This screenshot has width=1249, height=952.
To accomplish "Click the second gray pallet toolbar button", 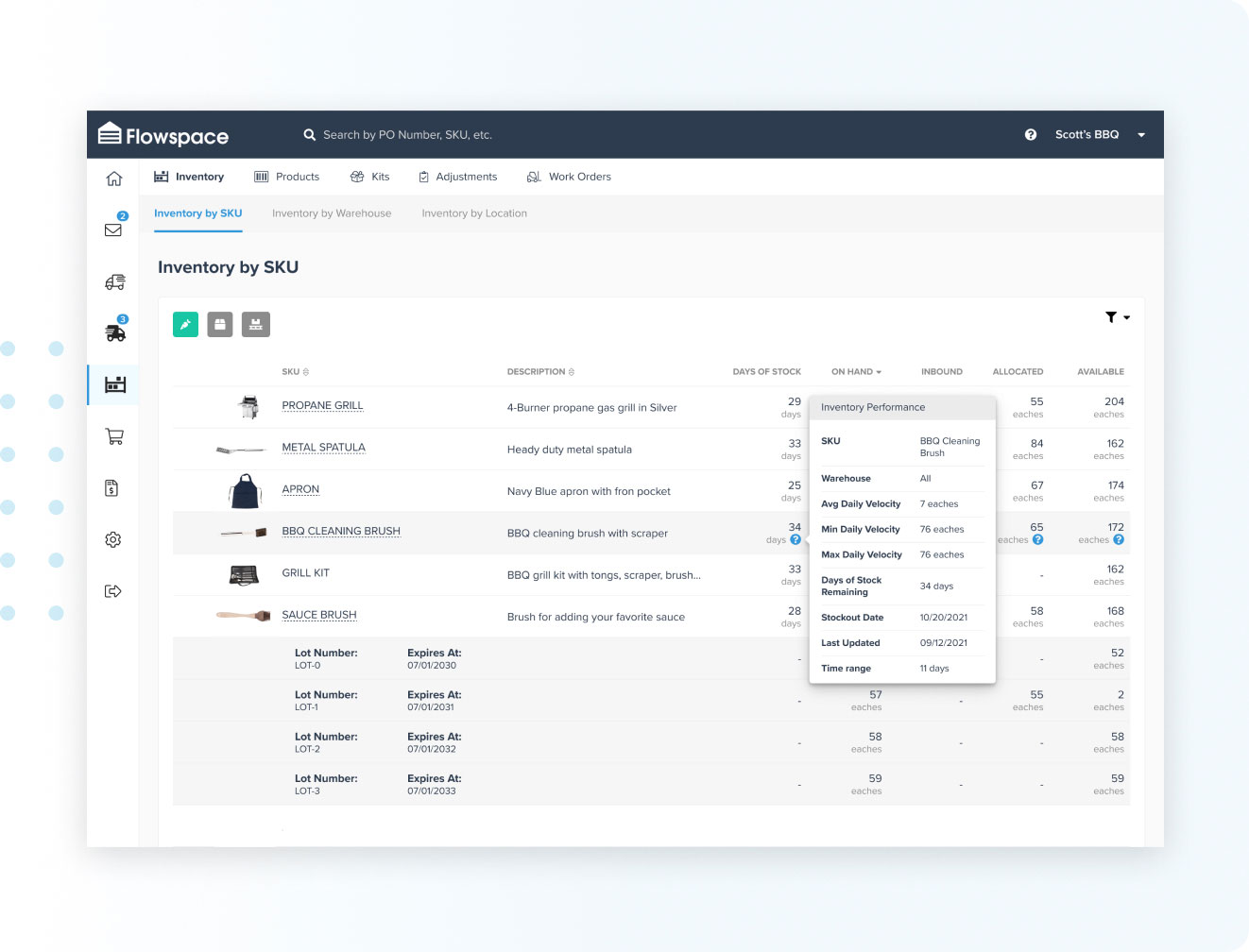I will pyautogui.click(x=256, y=324).
